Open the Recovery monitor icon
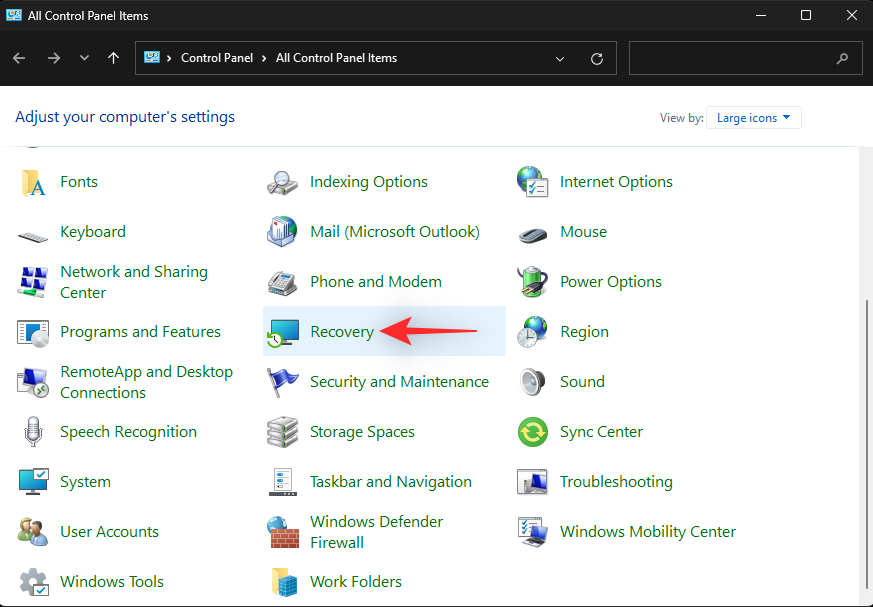Image resolution: width=873 pixels, height=607 pixels. [x=283, y=333]
